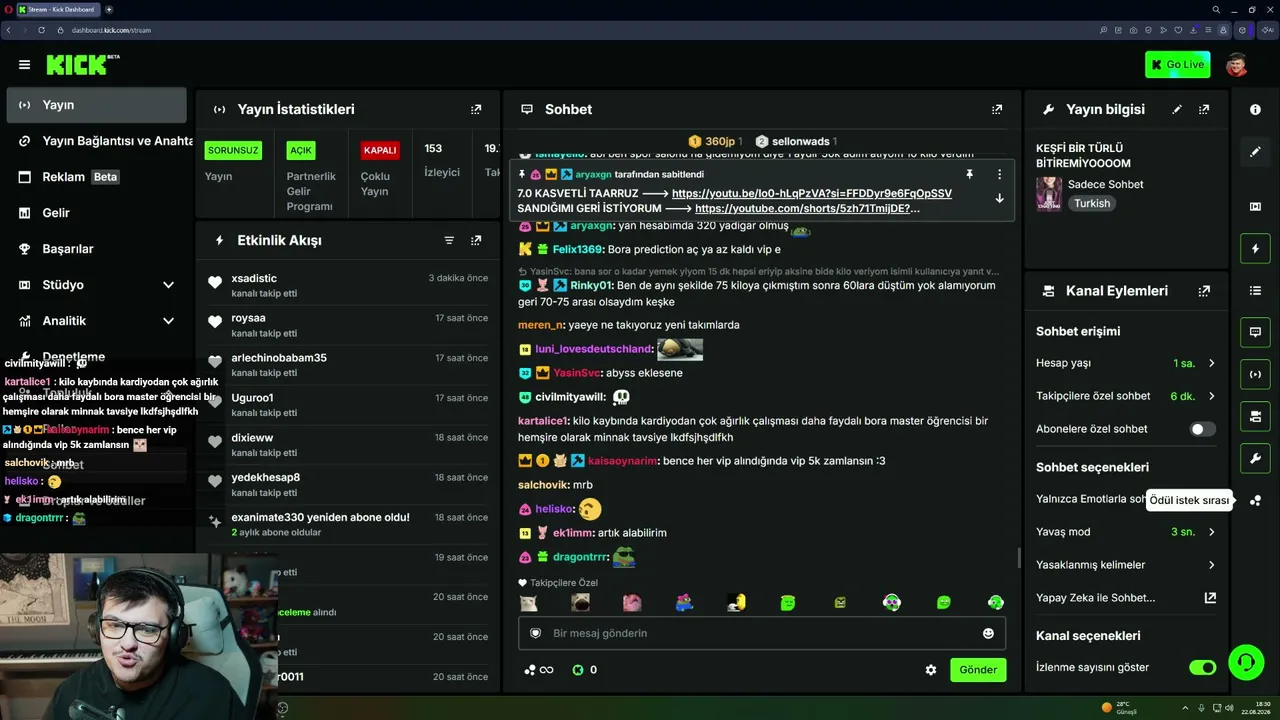Click the 153 İzleyici viewer count
The image size is (1280, 720).
tap(442, 160)
